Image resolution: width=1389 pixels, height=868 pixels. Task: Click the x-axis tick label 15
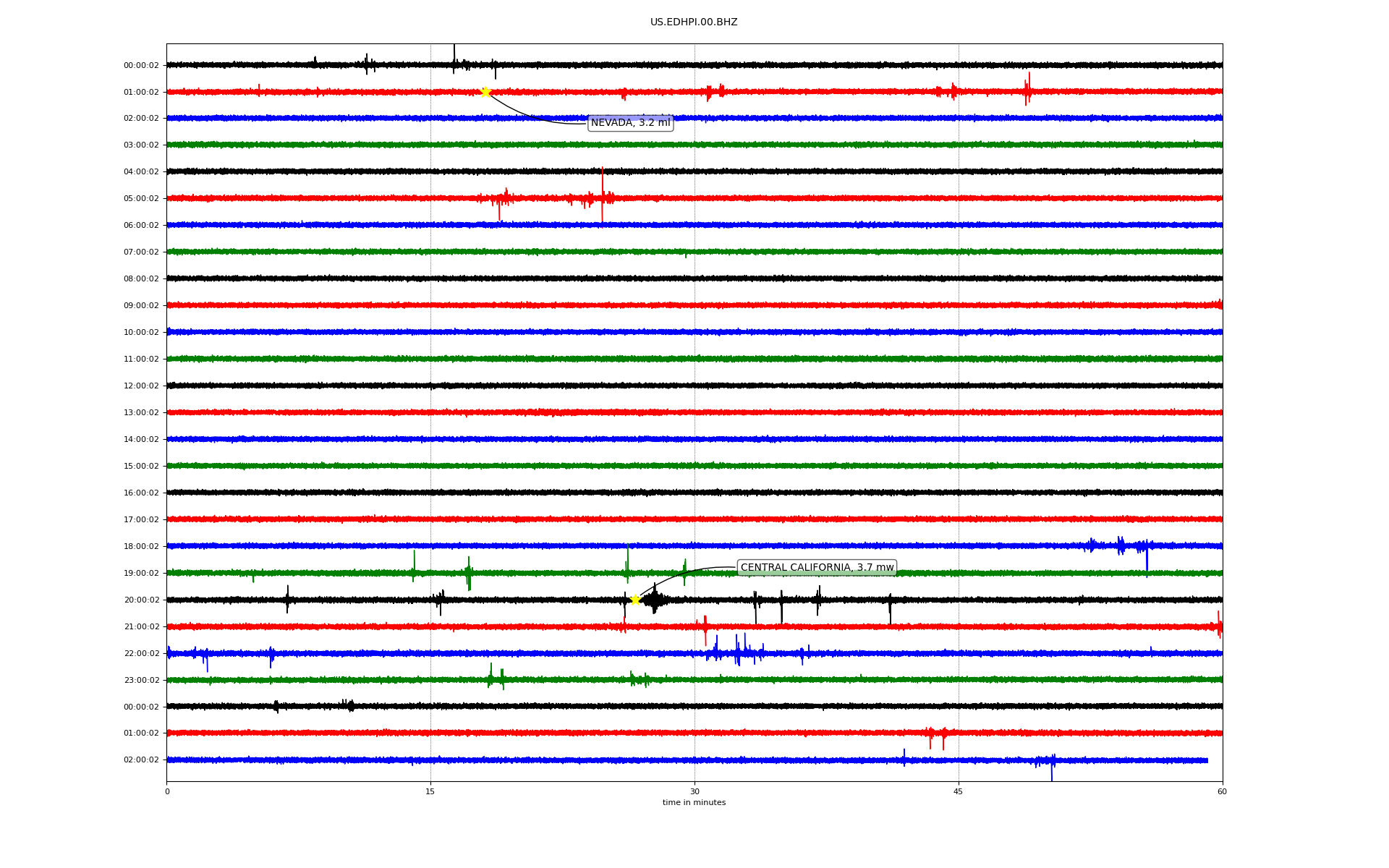click(x=430, y=791)
